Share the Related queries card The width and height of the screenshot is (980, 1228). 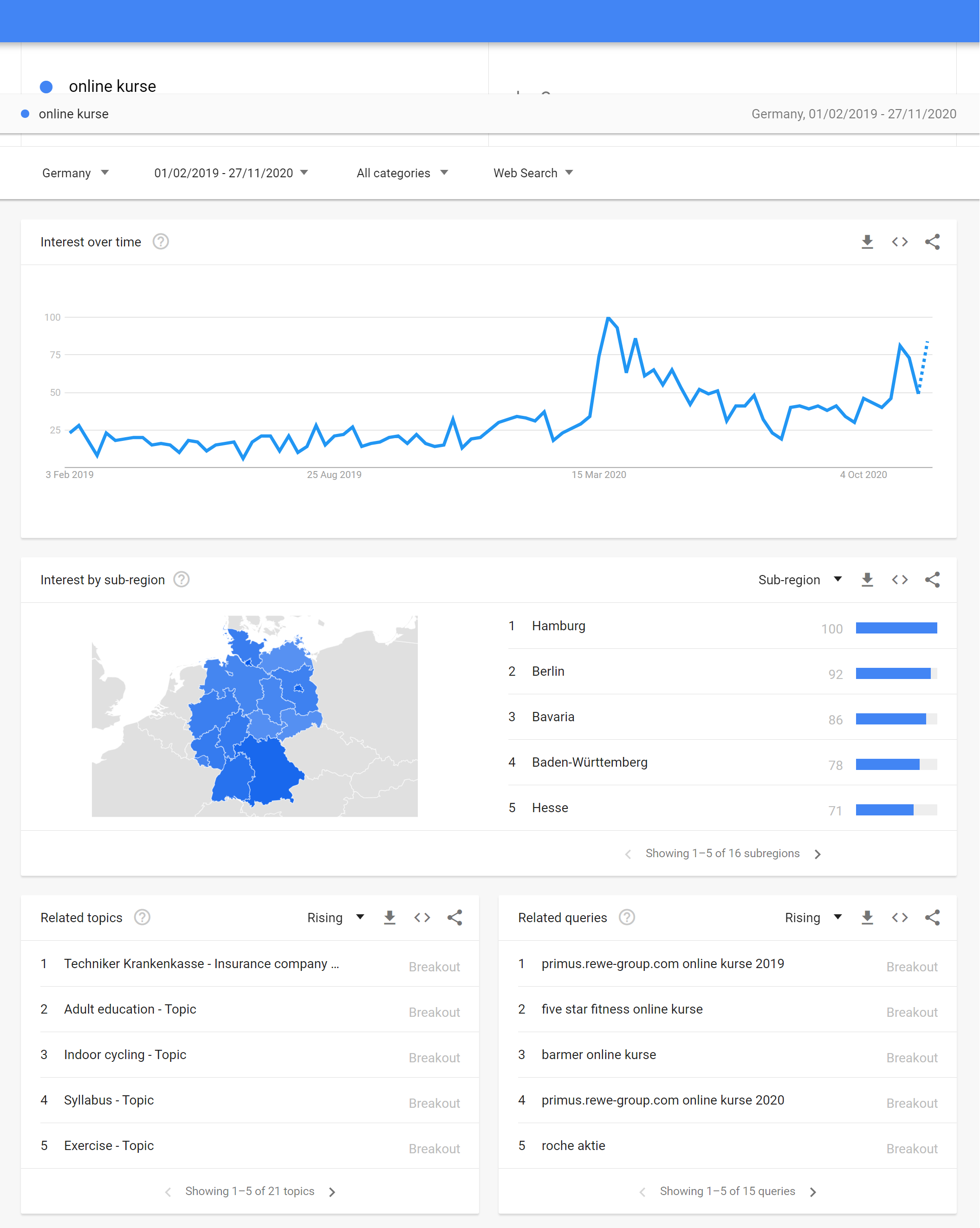(933, 918)
